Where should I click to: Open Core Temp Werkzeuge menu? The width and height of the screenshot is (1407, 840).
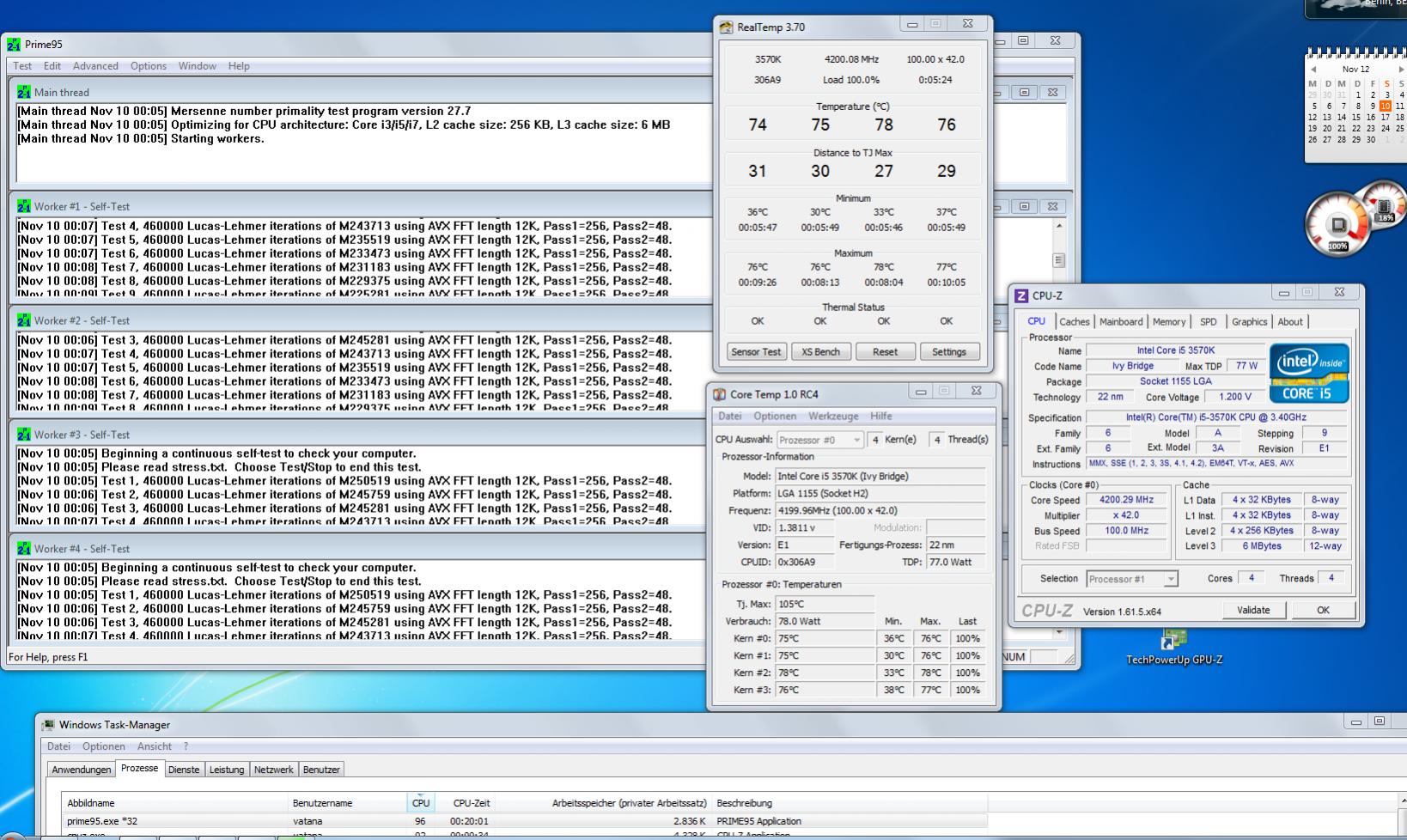(833, 417)
